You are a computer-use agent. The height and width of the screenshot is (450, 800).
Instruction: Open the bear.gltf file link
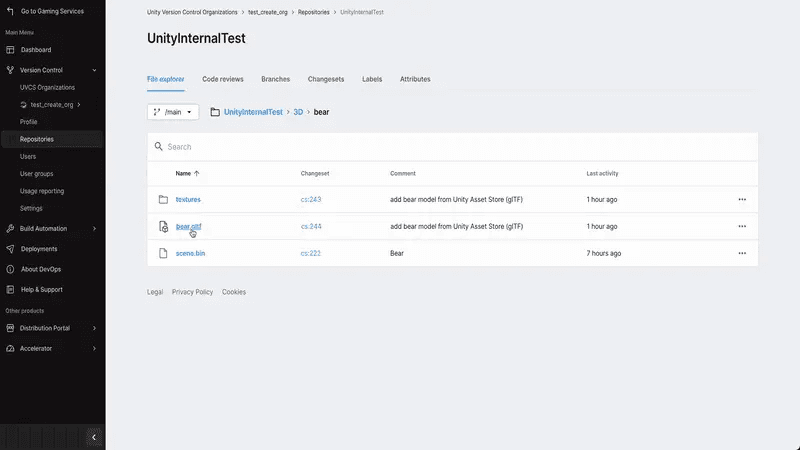coord(189,227)
